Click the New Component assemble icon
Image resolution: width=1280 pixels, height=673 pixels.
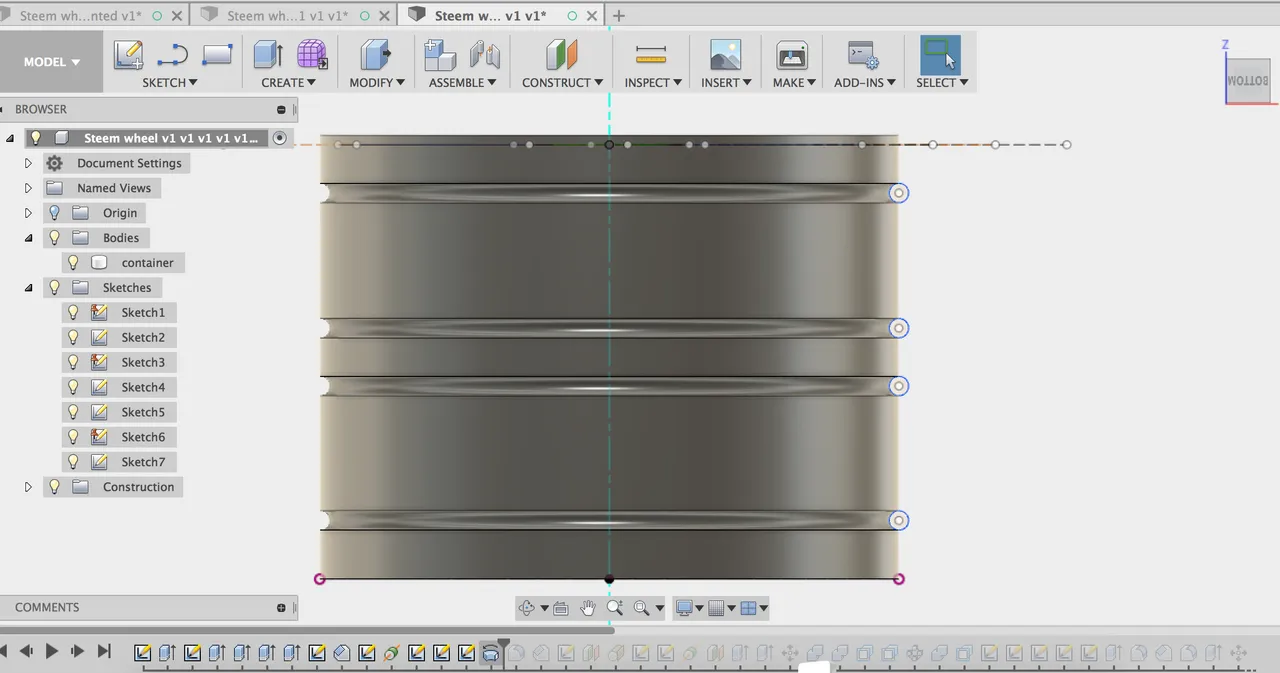point(440,54)
